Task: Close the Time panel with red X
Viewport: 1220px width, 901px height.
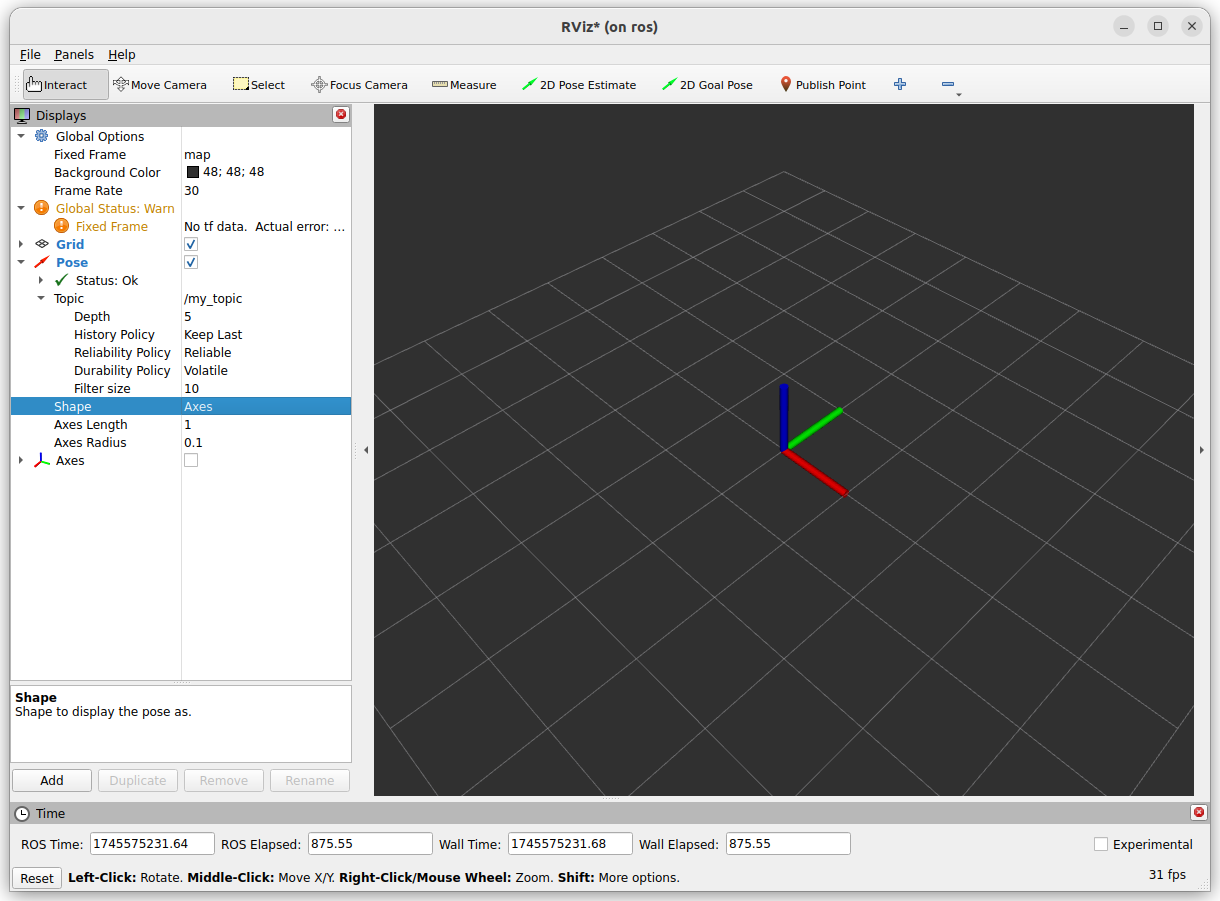Action: 1199,813
